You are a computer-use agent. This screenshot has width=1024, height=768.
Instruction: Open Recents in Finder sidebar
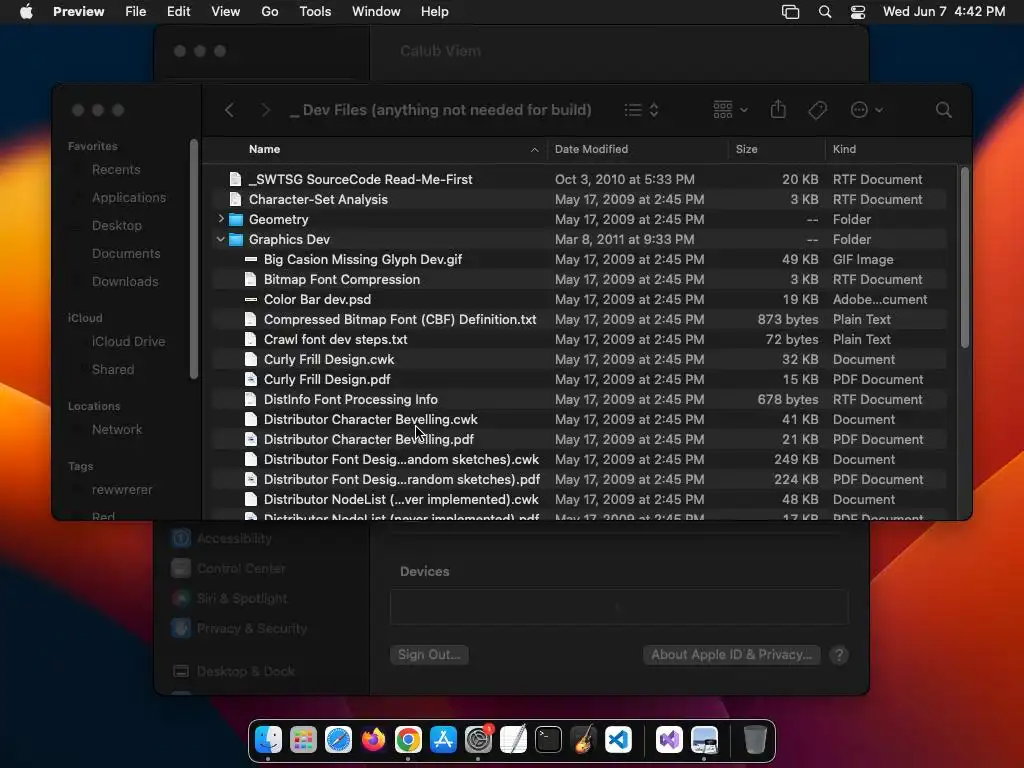116,169
